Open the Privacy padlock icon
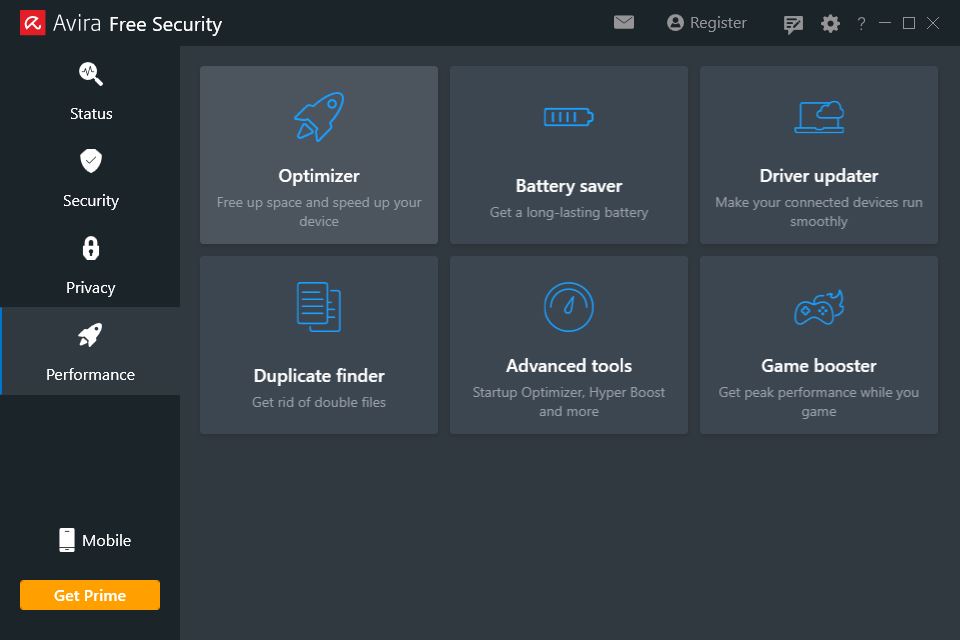Viewport: 960px width, 640px height. click(91, 248)
